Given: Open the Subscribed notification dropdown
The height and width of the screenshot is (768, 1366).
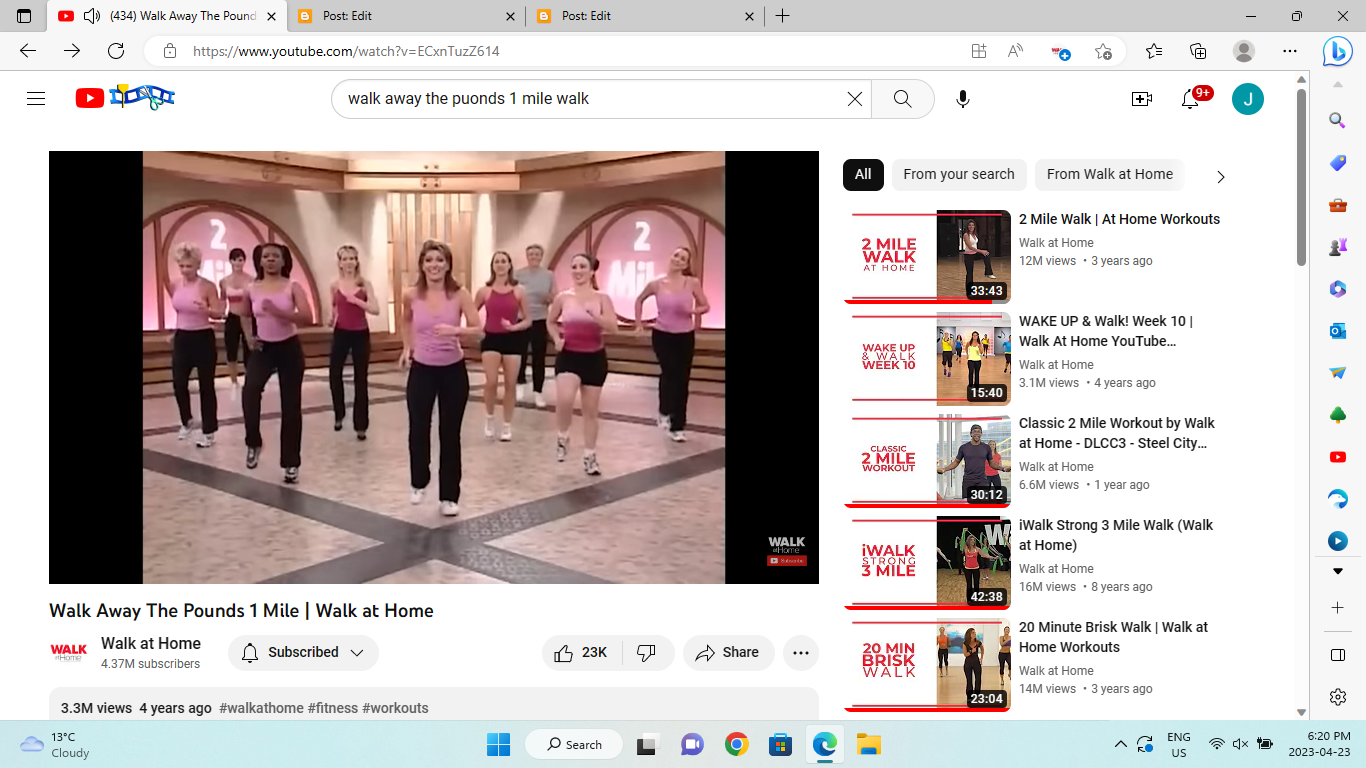Looking at the screenshot, I should pos(303,652).
